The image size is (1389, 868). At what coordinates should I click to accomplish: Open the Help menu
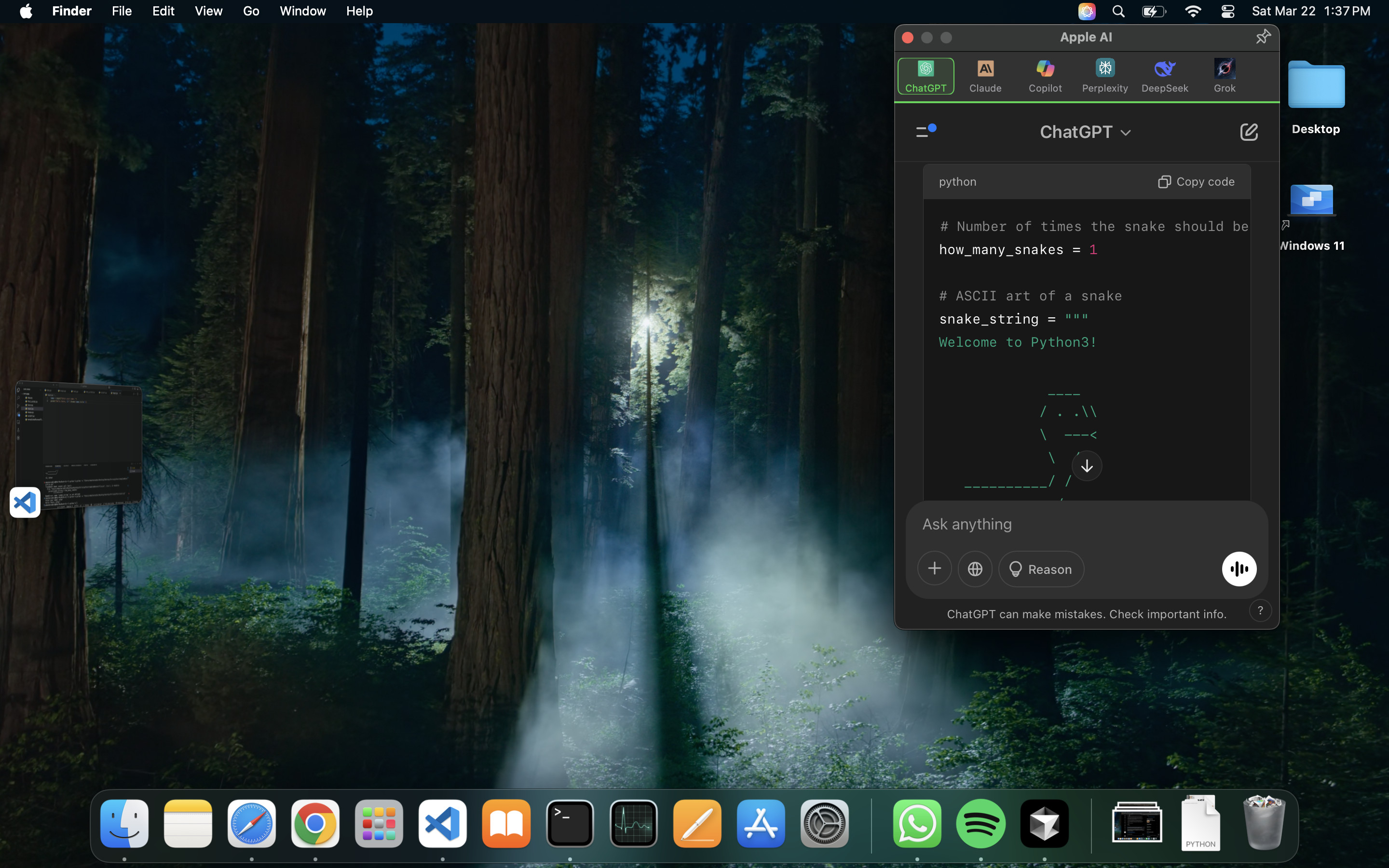pyautogui.click(x=359, y=11)
